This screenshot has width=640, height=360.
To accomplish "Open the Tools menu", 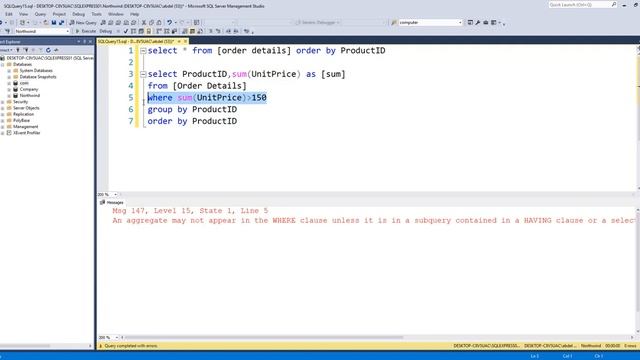I will click(96, 14).
